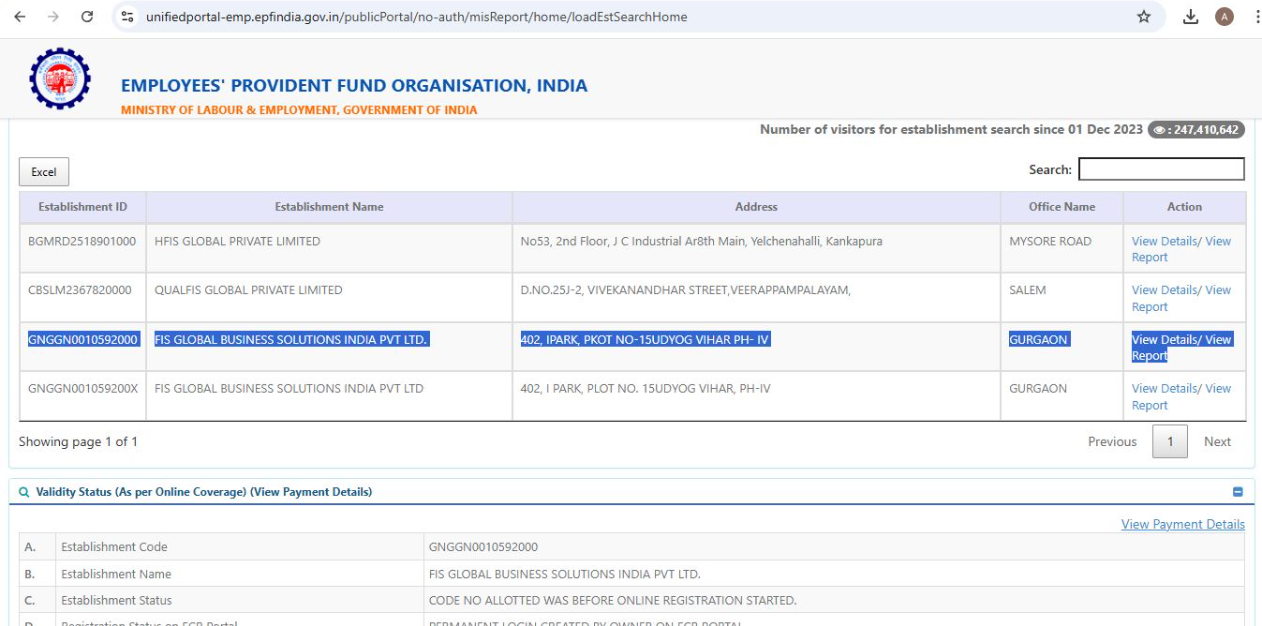The image size is (1262, 626).
Task: Open site information icon in address bar
Action: (x=127, y=17)
